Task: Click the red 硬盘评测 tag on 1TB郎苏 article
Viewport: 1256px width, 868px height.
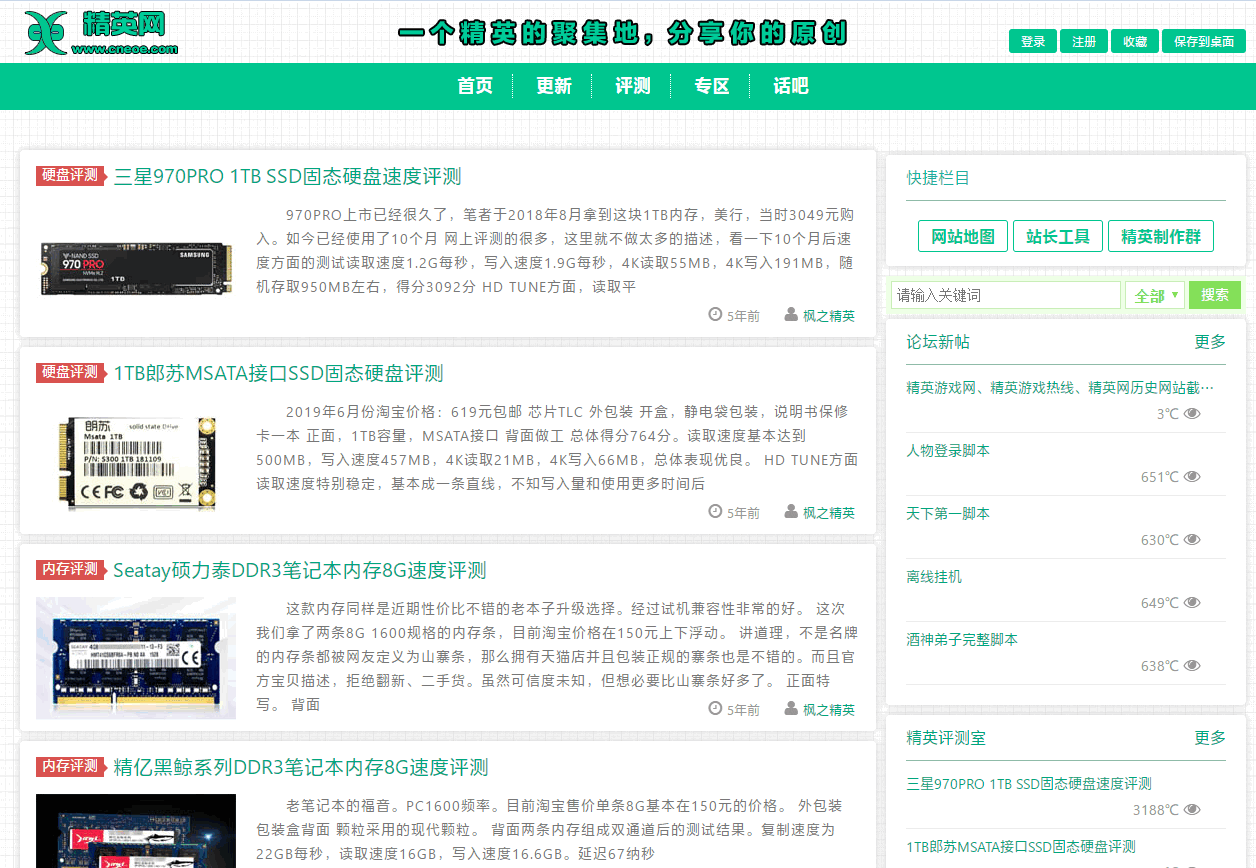Action: (x=70, y=372)
